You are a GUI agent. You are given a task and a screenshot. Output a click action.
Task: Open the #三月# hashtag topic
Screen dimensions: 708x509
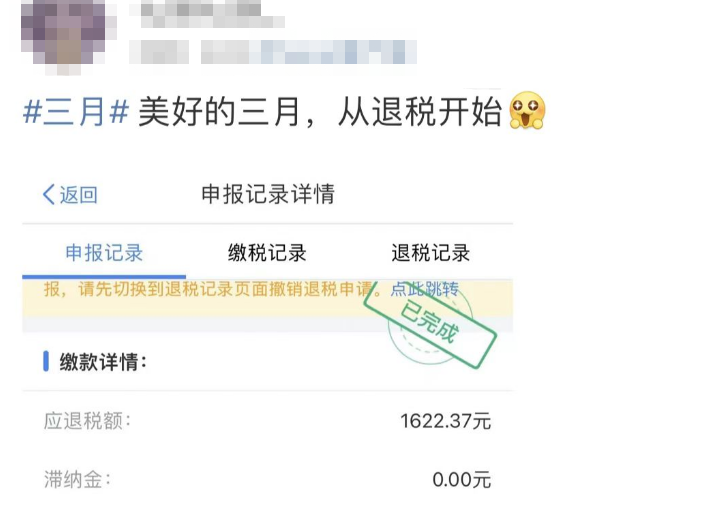[x=76, y=112]
